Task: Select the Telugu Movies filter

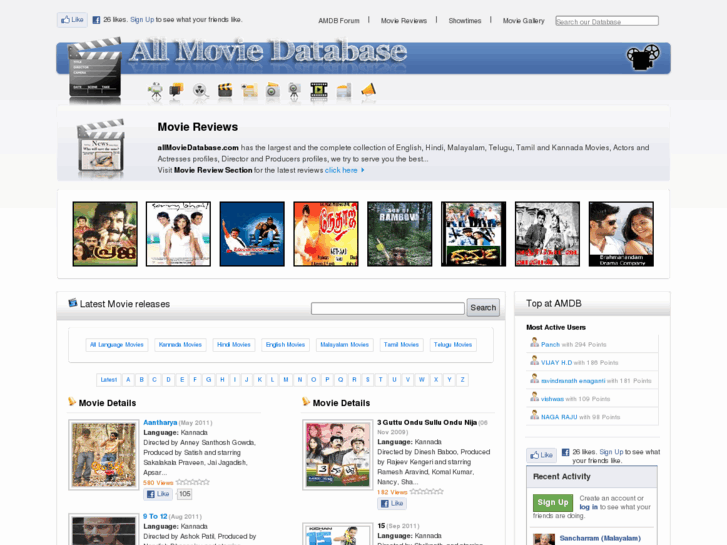Action: coord(453,345)
